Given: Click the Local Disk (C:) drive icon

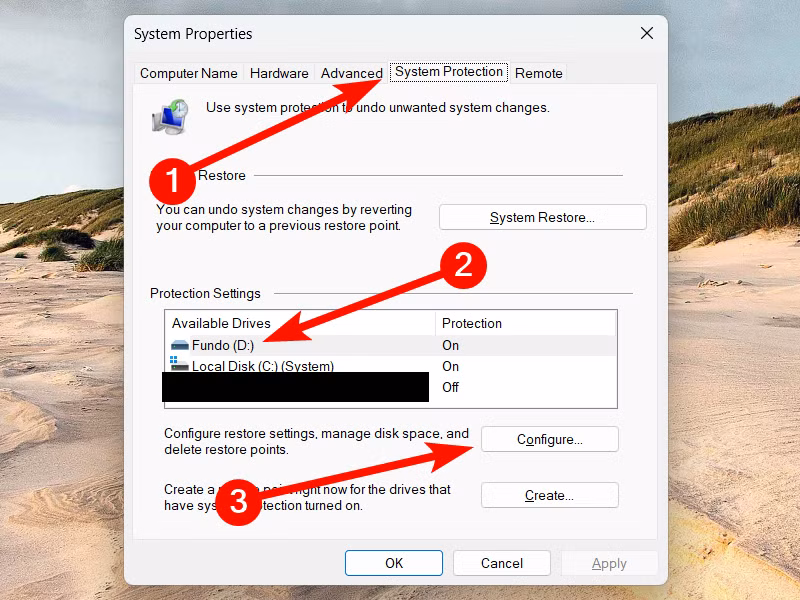Looking at the screenshot, I should click(180, 366).
